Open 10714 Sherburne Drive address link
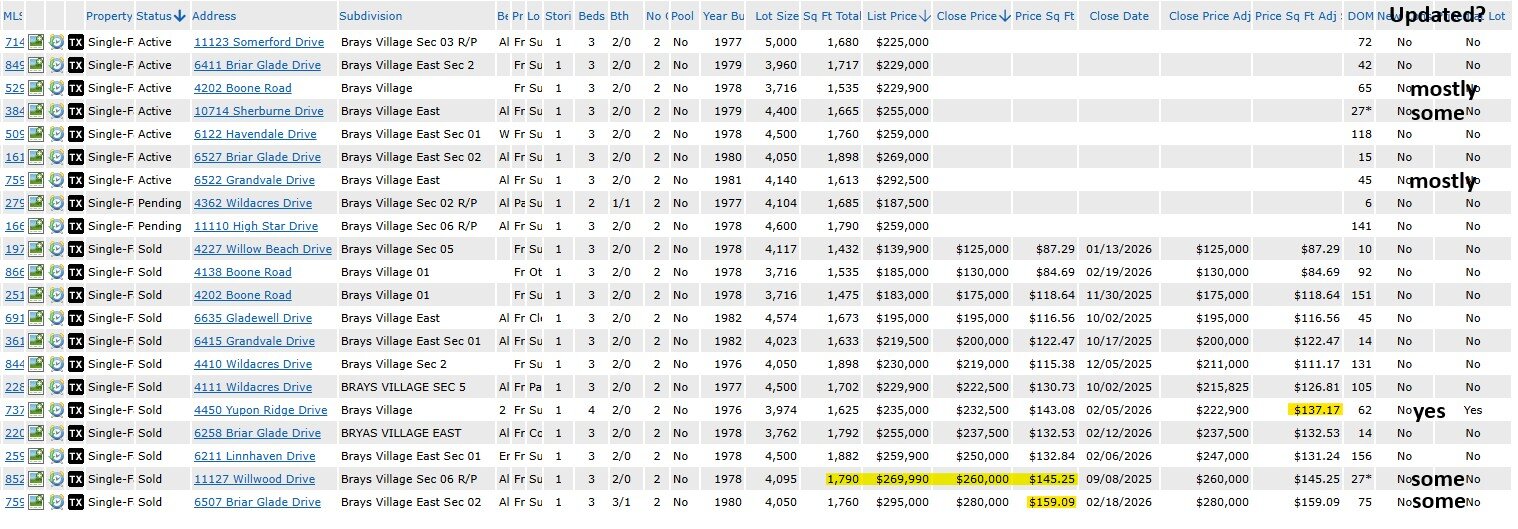Viewport: 1518px width, 529px height. click(258, 111)
